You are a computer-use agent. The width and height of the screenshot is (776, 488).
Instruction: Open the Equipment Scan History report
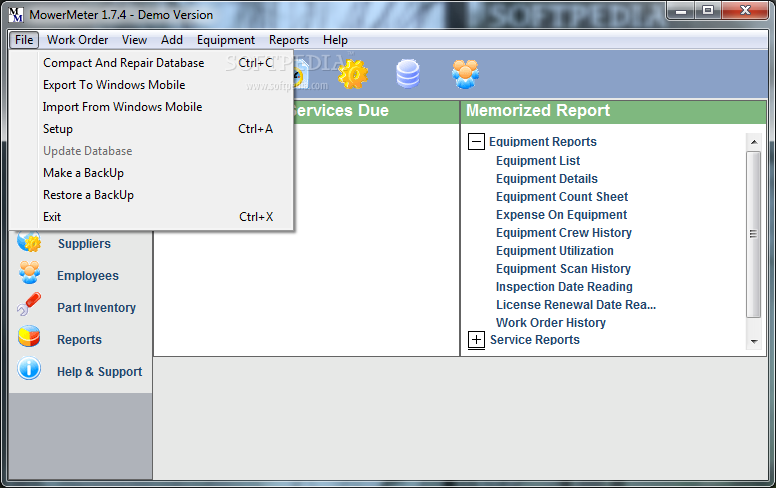pyautogui.click(x=563, y=269)
